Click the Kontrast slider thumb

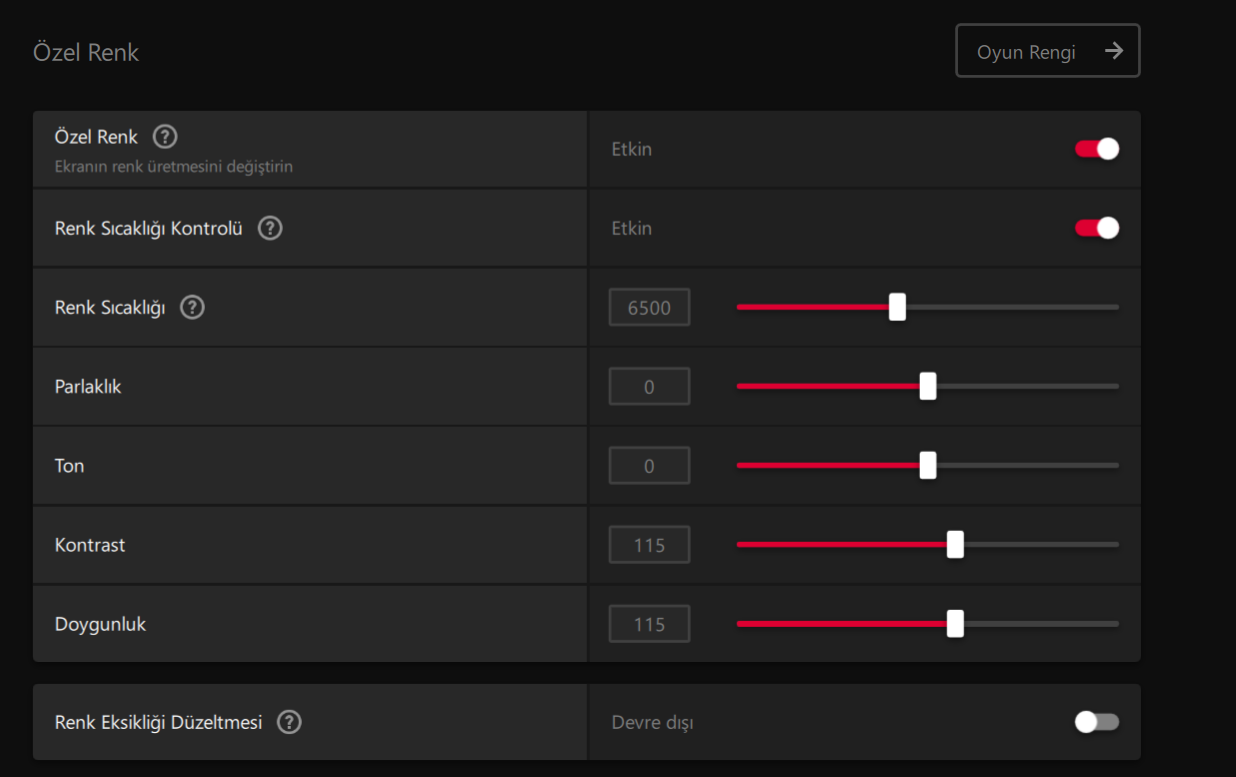(955, 545)
